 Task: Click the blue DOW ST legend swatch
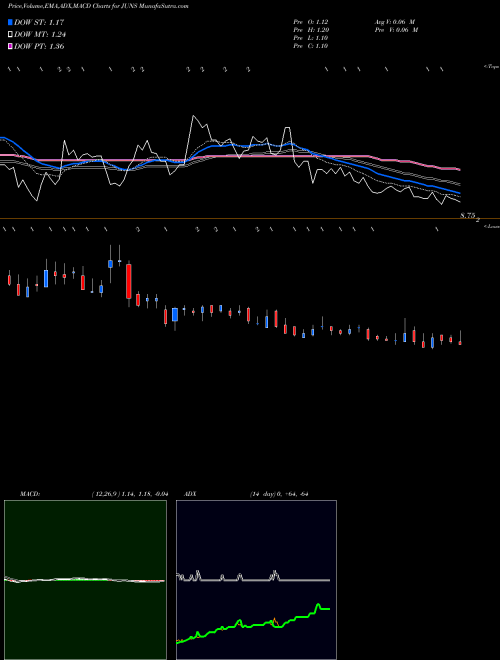click(x=11, y=22)
